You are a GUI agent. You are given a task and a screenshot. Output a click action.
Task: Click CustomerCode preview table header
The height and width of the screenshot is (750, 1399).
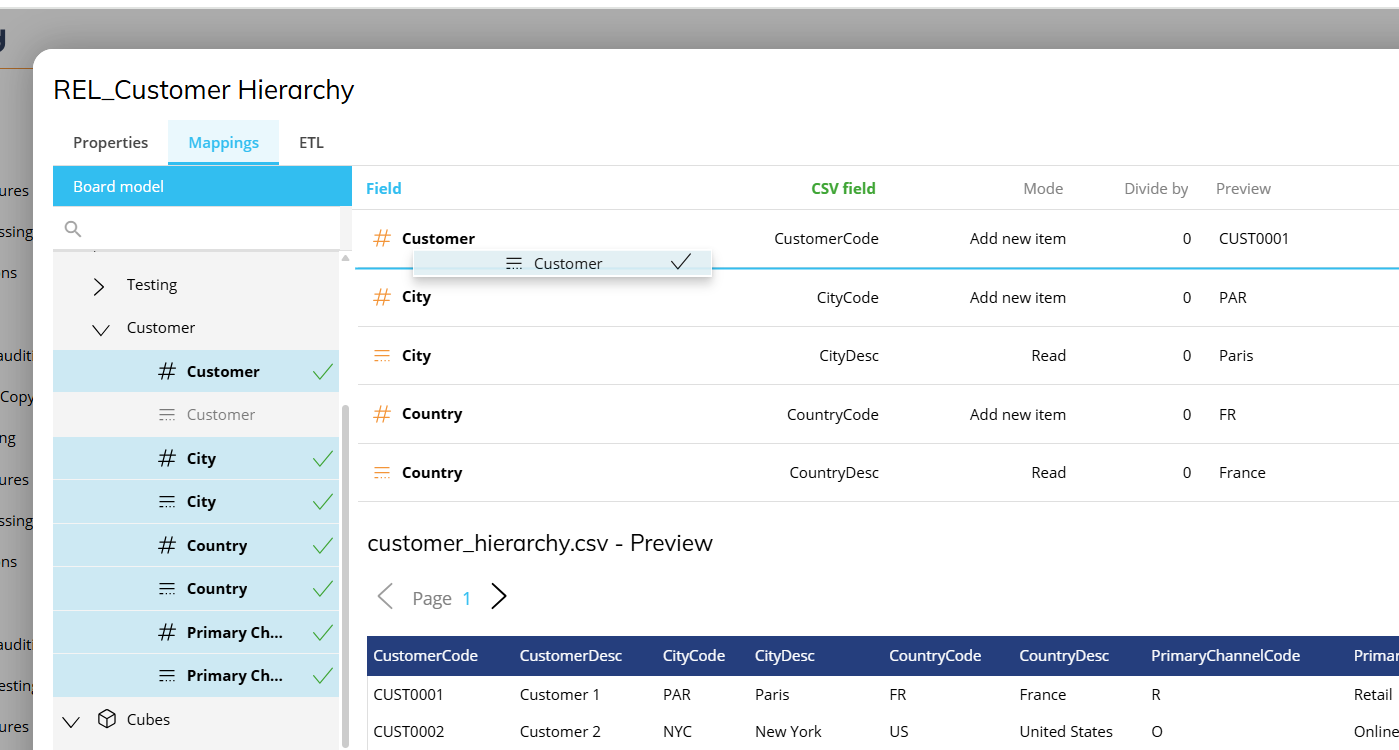point(425,656)
